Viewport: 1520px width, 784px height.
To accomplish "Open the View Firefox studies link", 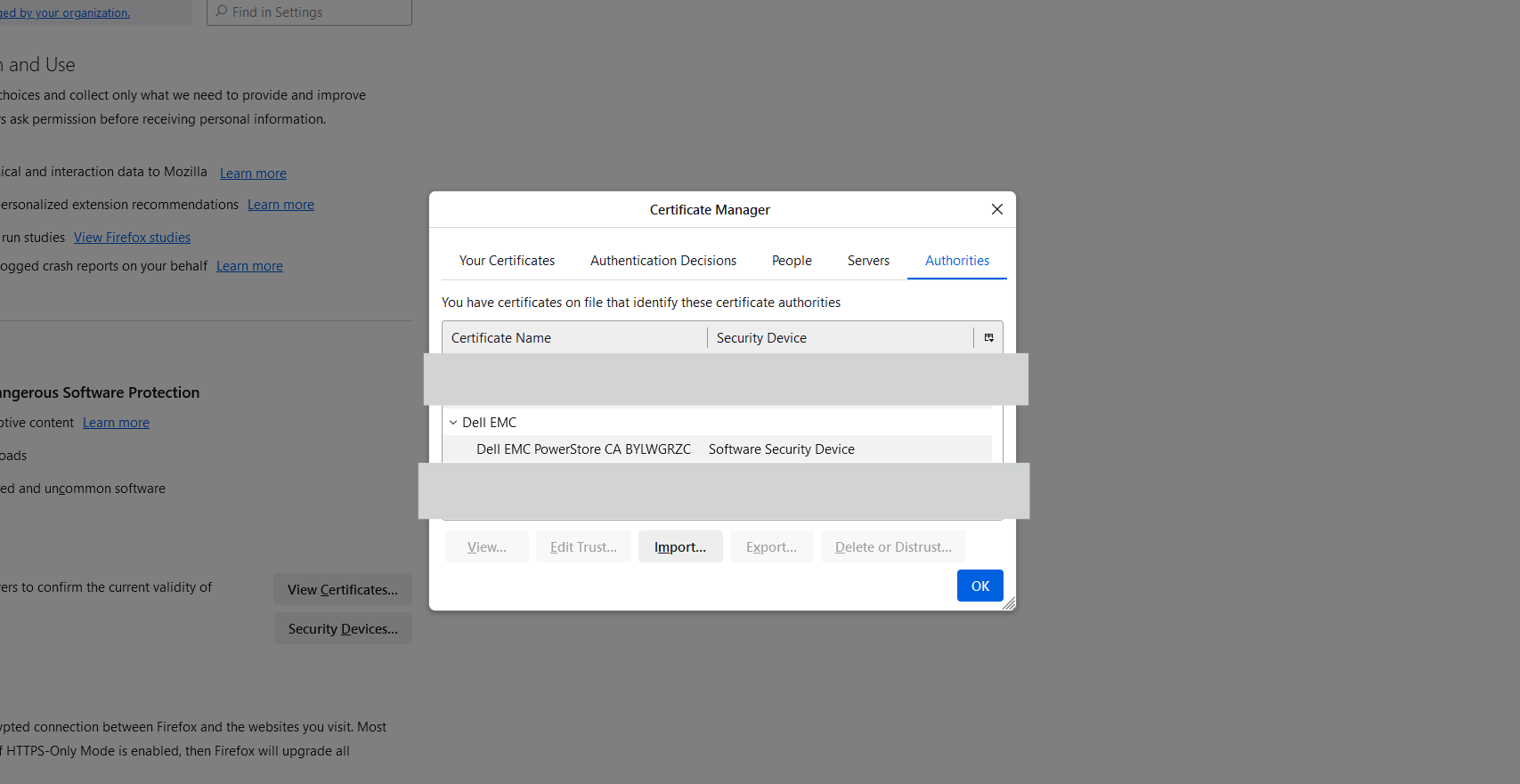I will click(132, 238).
